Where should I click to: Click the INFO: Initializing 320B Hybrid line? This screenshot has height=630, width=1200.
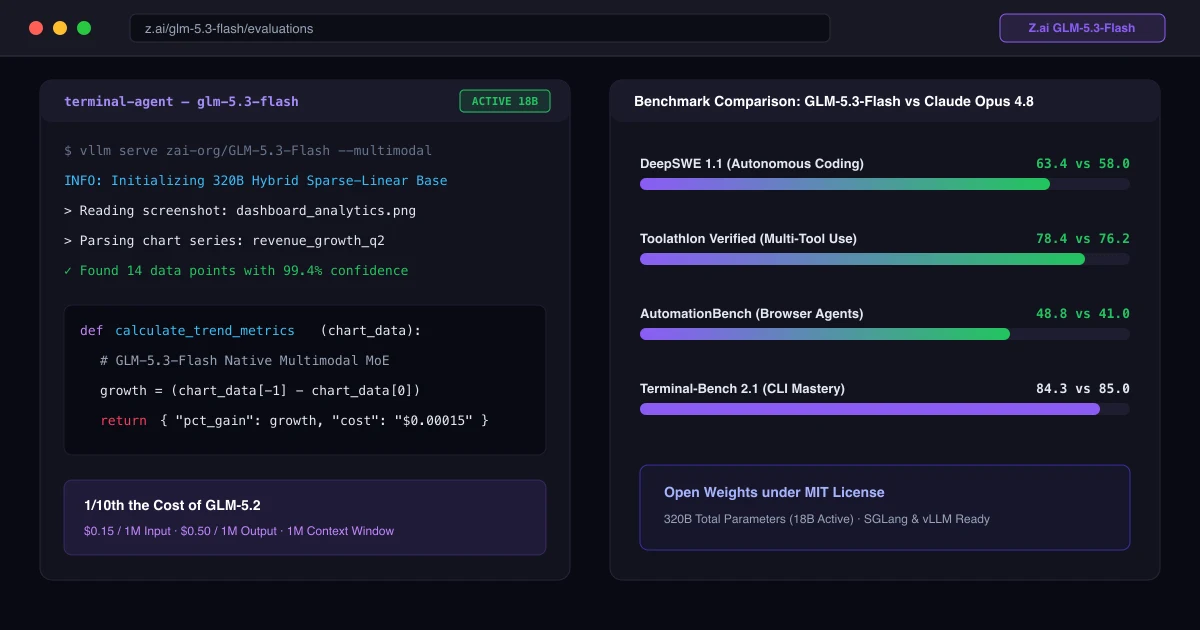tap(256, 181)
